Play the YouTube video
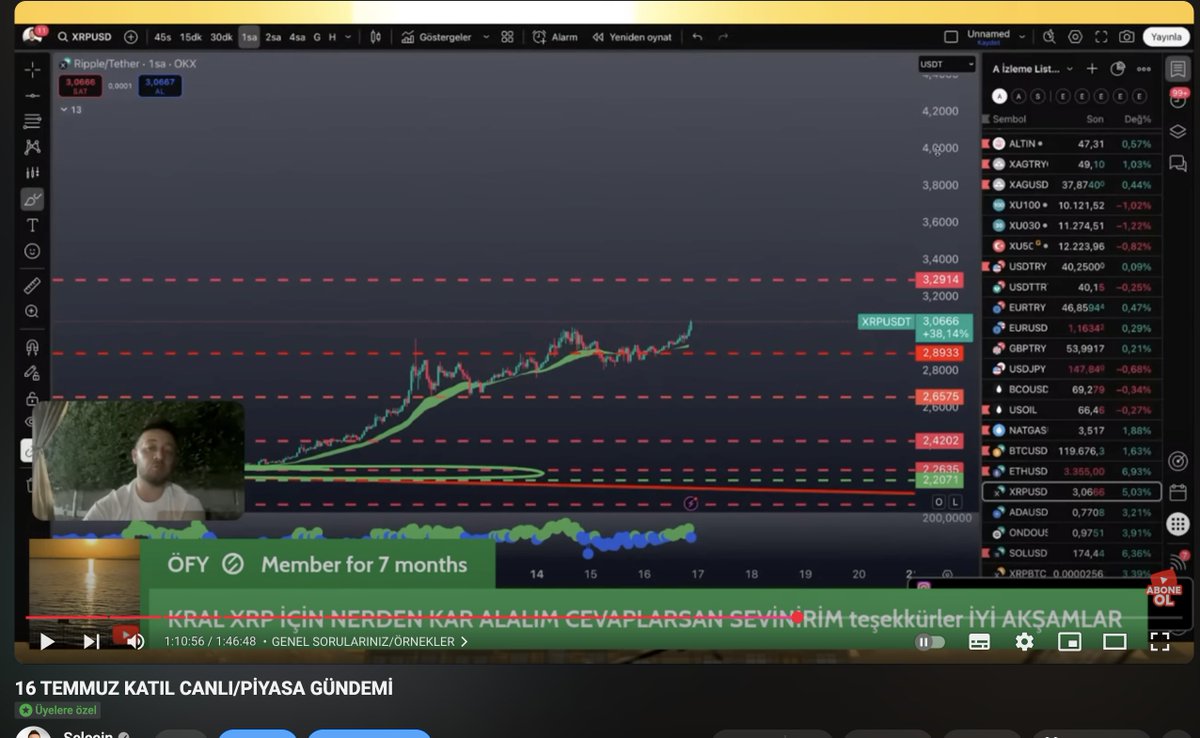 point(47,642)
